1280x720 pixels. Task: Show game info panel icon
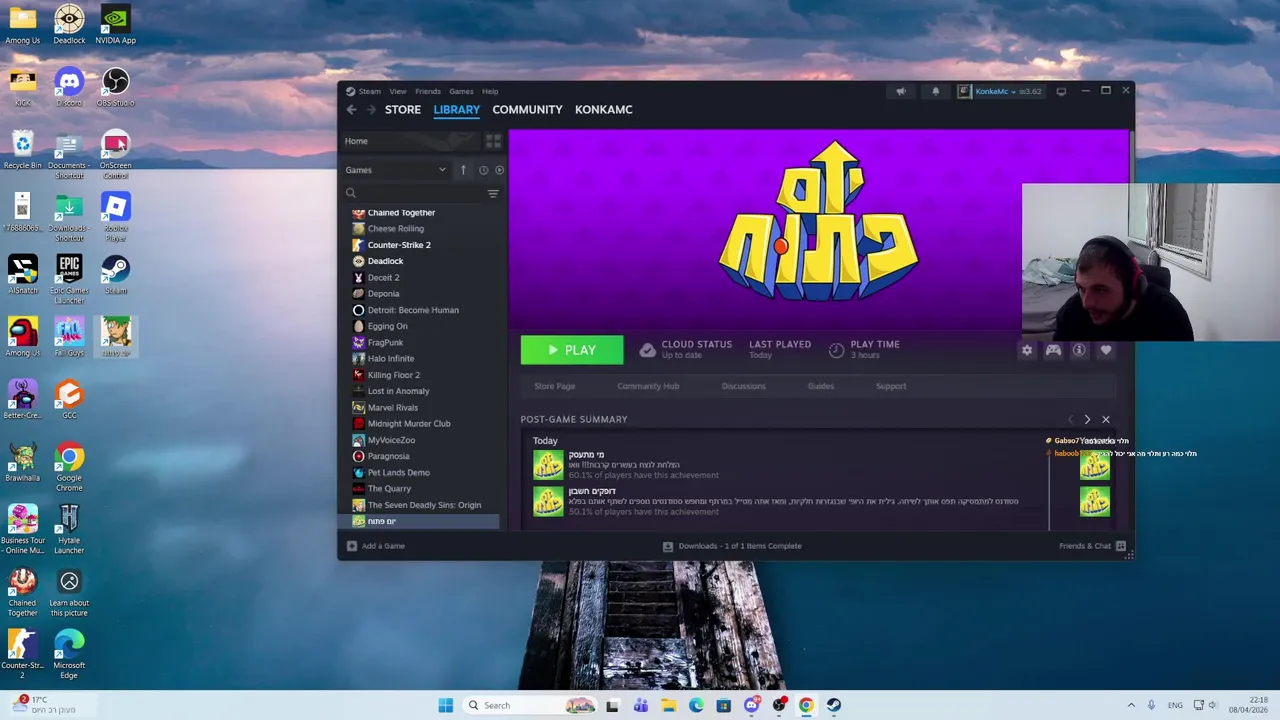pyautogui.click(x=1079, y=350)
